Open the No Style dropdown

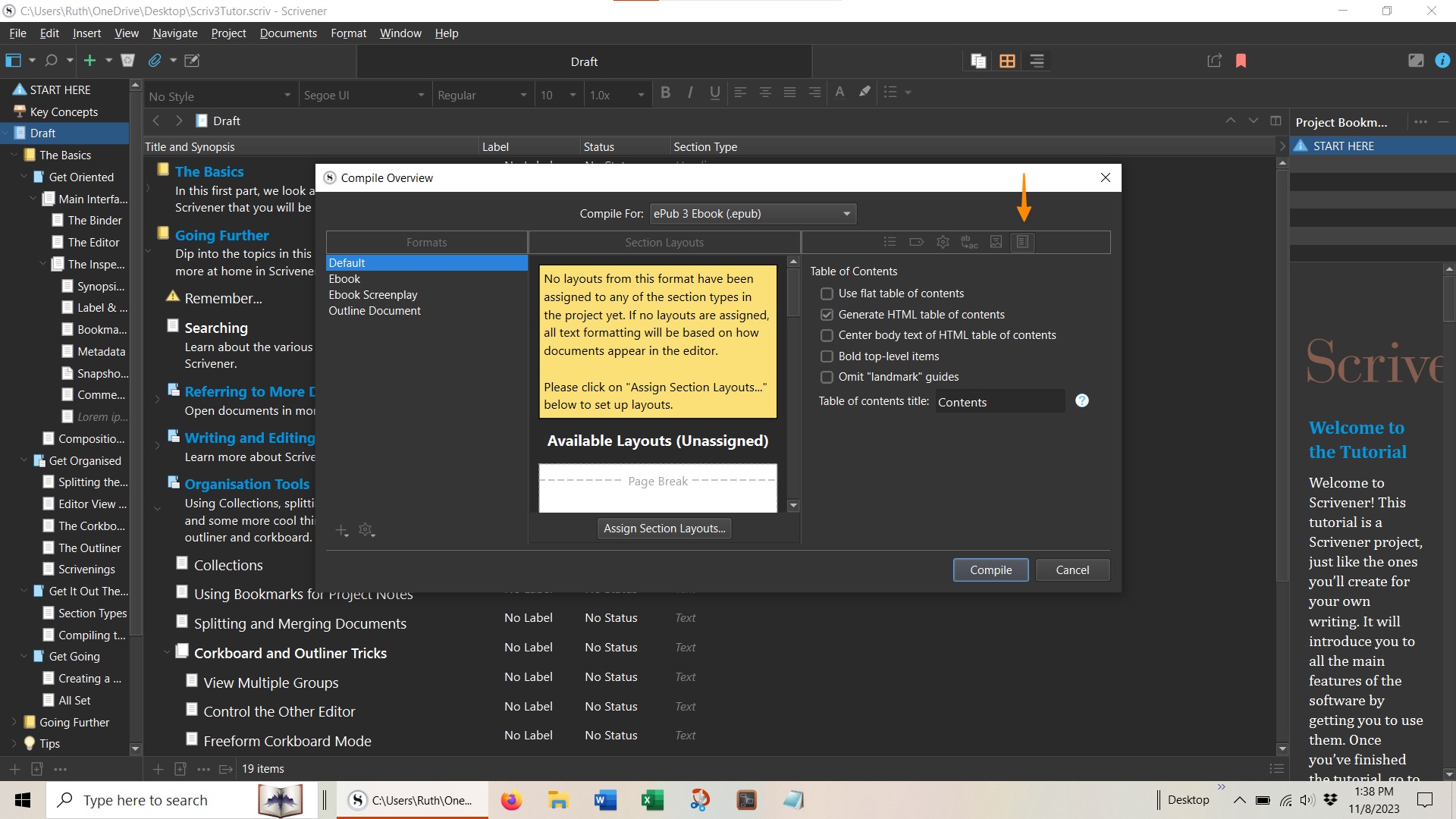pyautogui.click(x=220, y=96)
